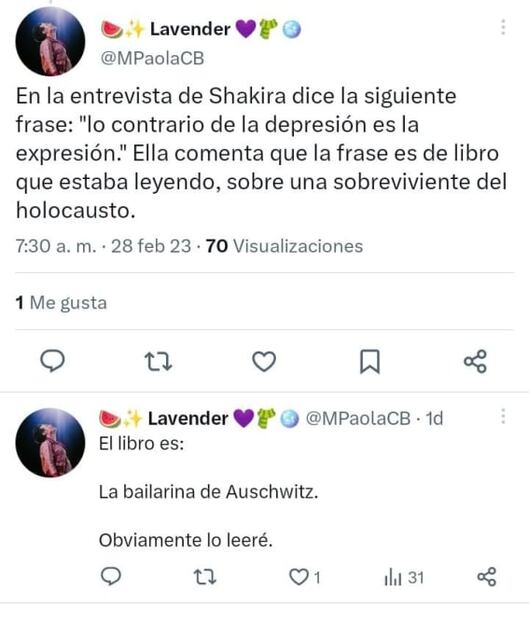529x620 pixels.
Task: Open the large Lavender profile picture
Action: pyautogui.click(x=50, y=41)
